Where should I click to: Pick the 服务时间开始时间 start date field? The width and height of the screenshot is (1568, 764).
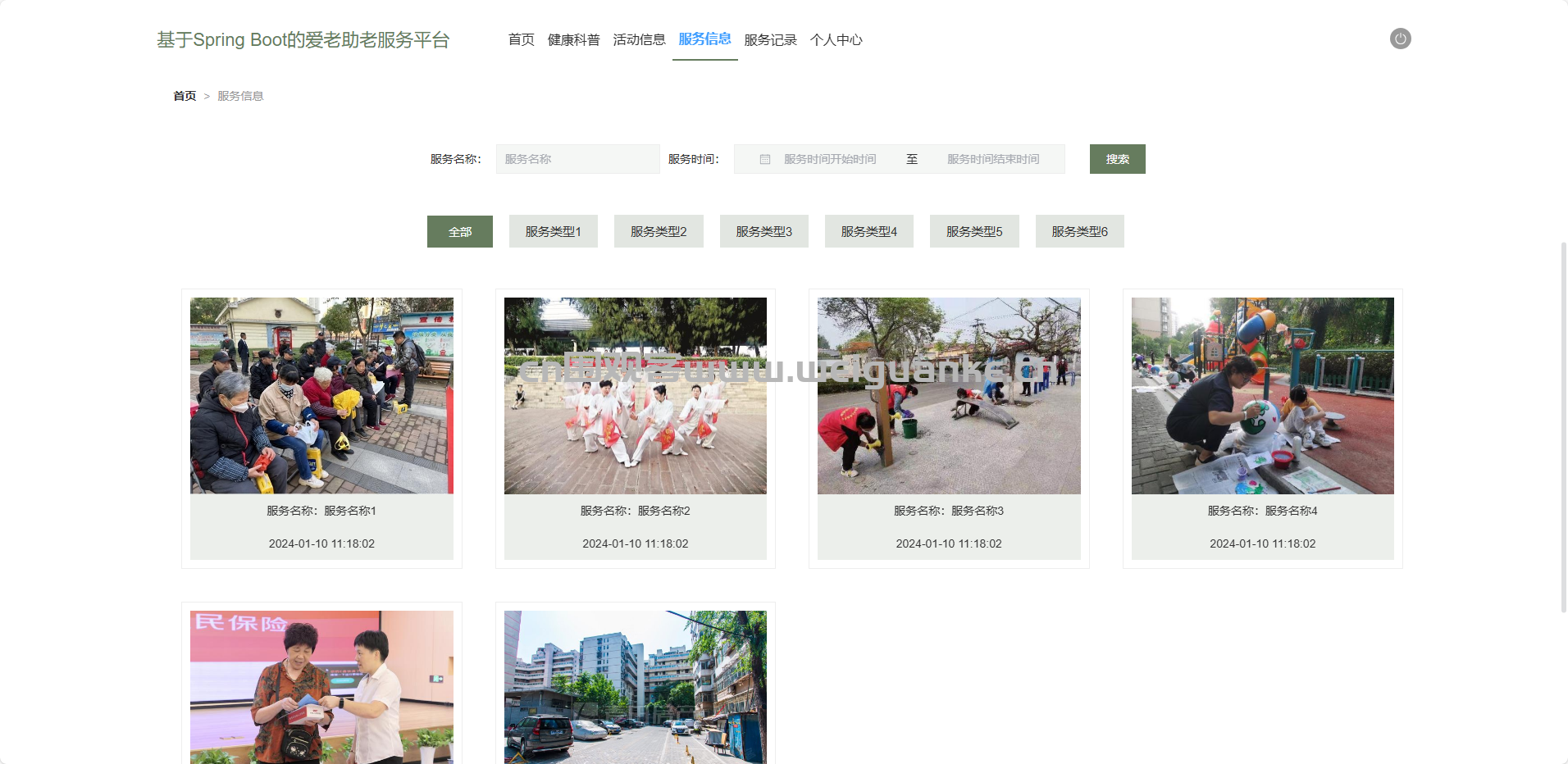[830, 159]
